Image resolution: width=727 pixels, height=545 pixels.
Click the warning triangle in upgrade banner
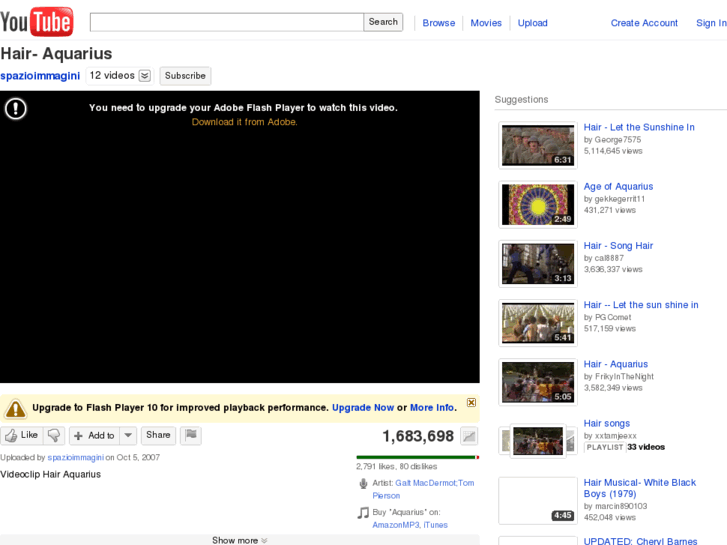15,408
